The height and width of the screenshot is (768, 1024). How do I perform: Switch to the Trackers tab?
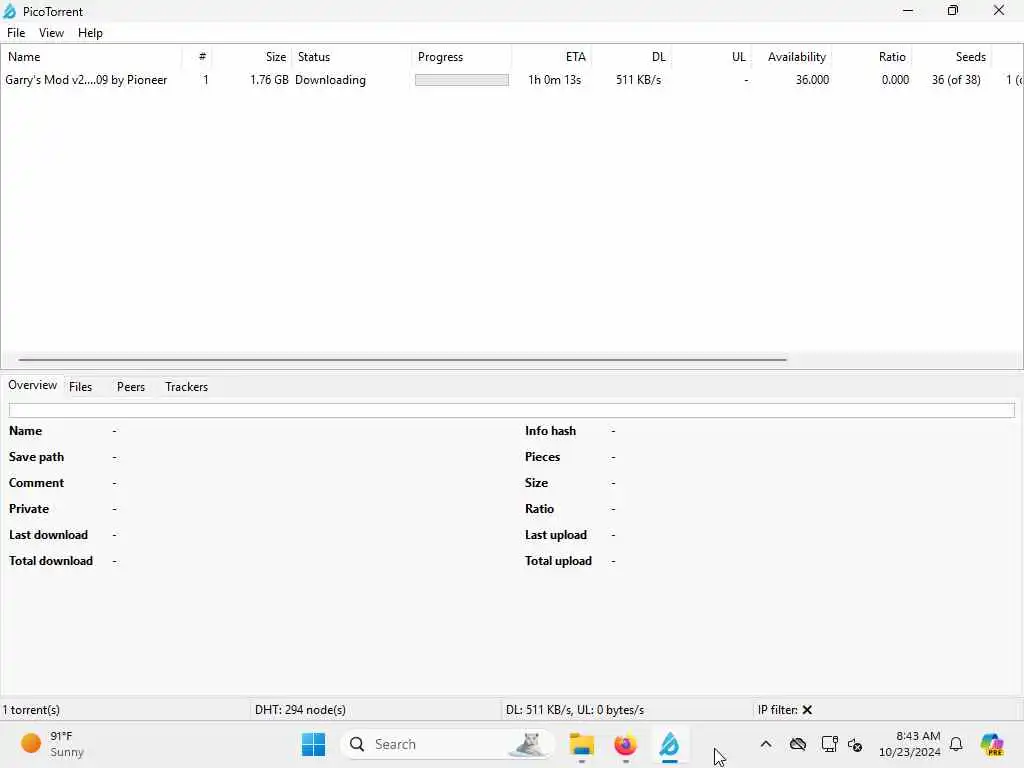(186, 387)
